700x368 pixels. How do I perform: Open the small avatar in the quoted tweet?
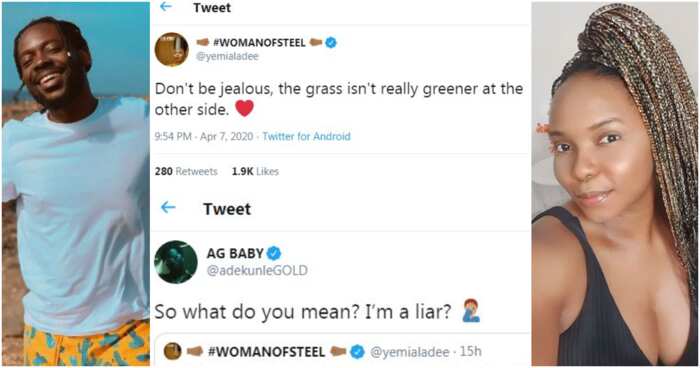[172, 352]
